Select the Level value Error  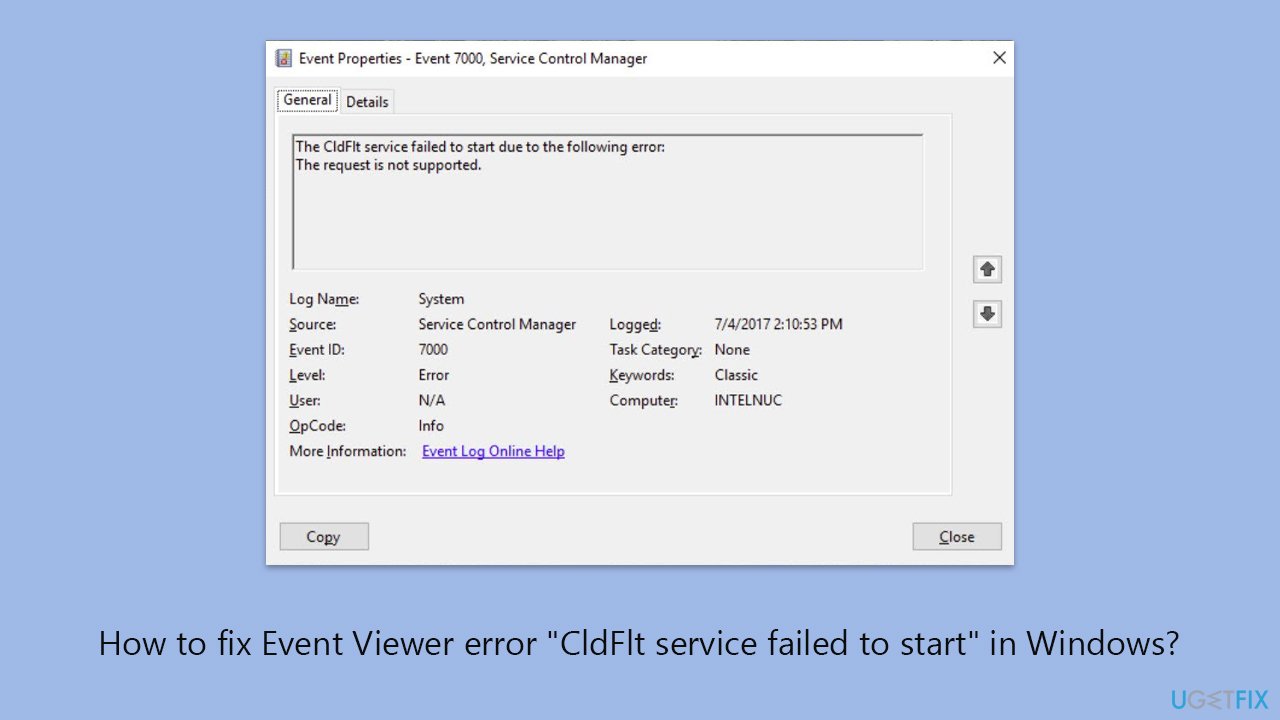pyautogui.click(x=433, y=374)
